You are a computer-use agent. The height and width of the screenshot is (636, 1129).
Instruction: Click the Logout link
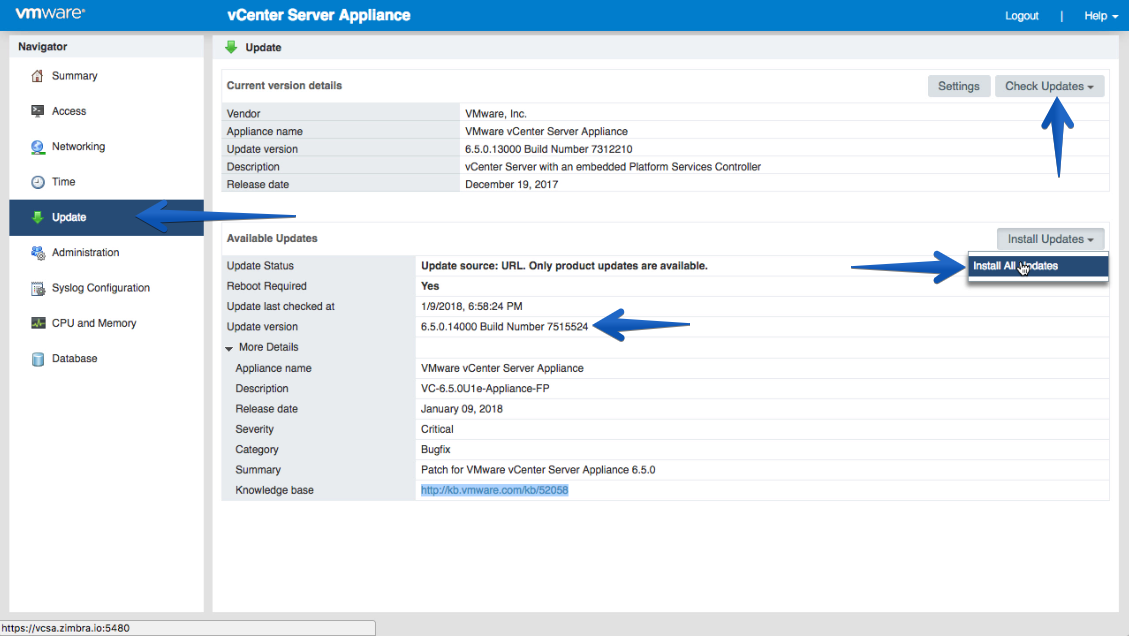[x=1022, y=15]
